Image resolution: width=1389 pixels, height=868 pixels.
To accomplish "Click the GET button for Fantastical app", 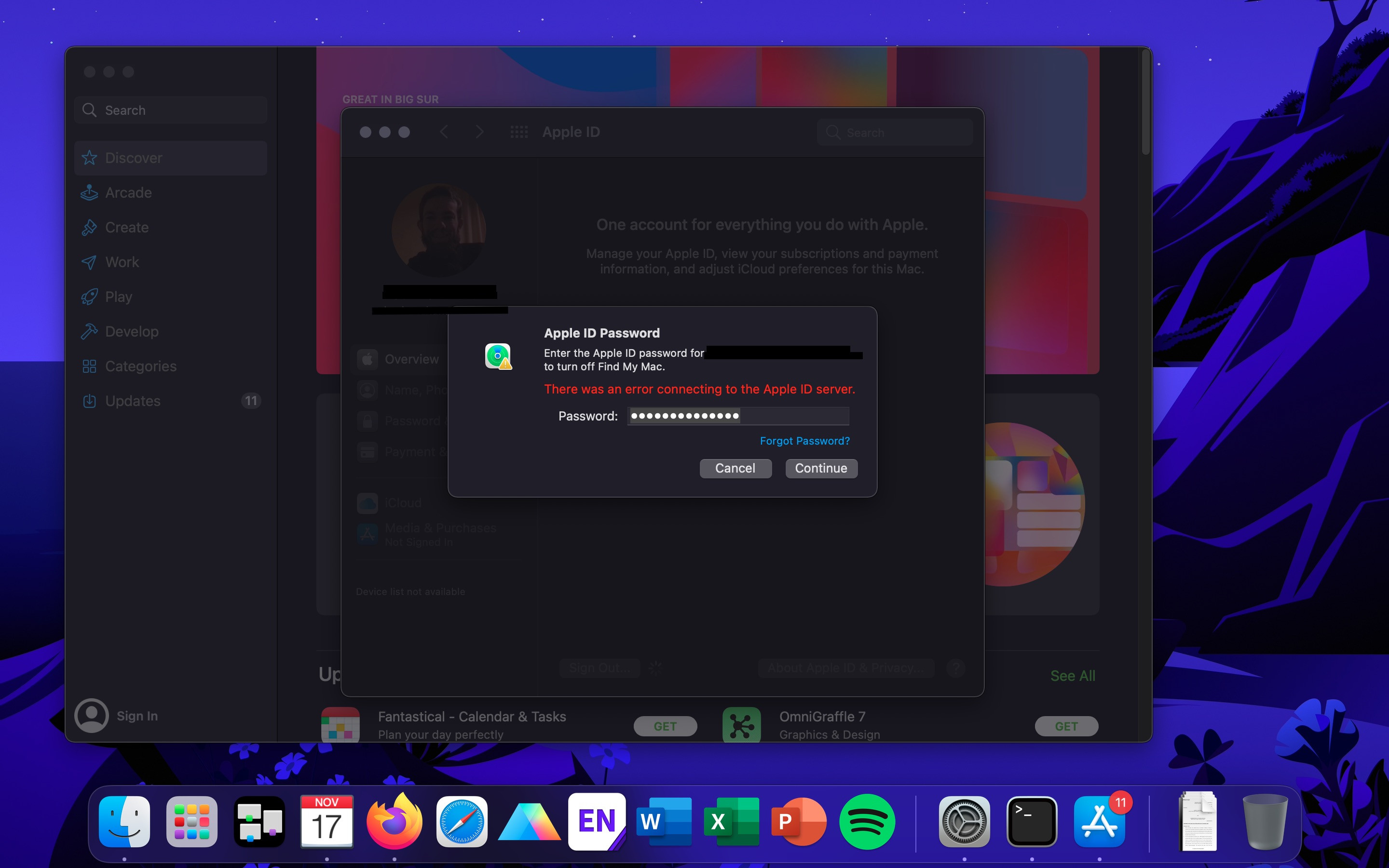I will pyautogui.click(x=664, y=725).
